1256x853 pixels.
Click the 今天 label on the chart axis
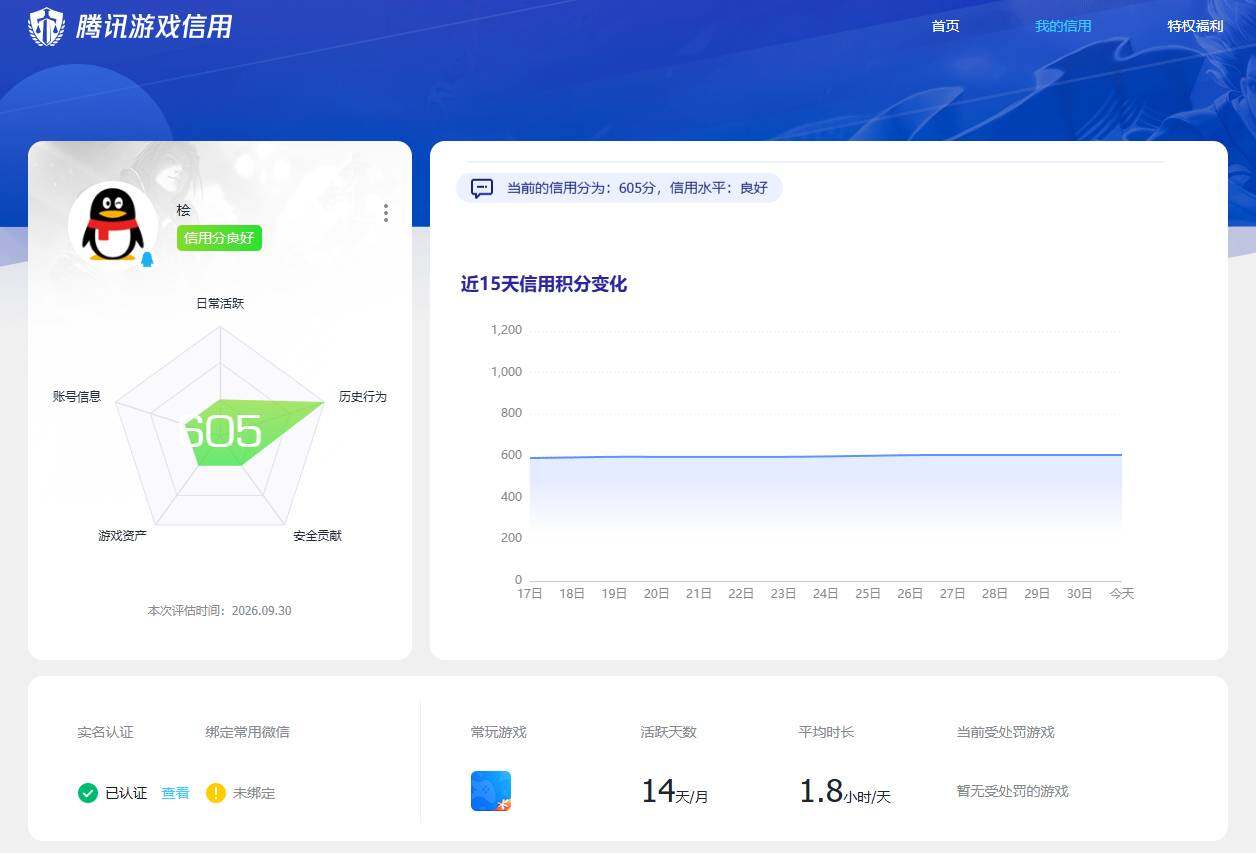pos(1122,593)
